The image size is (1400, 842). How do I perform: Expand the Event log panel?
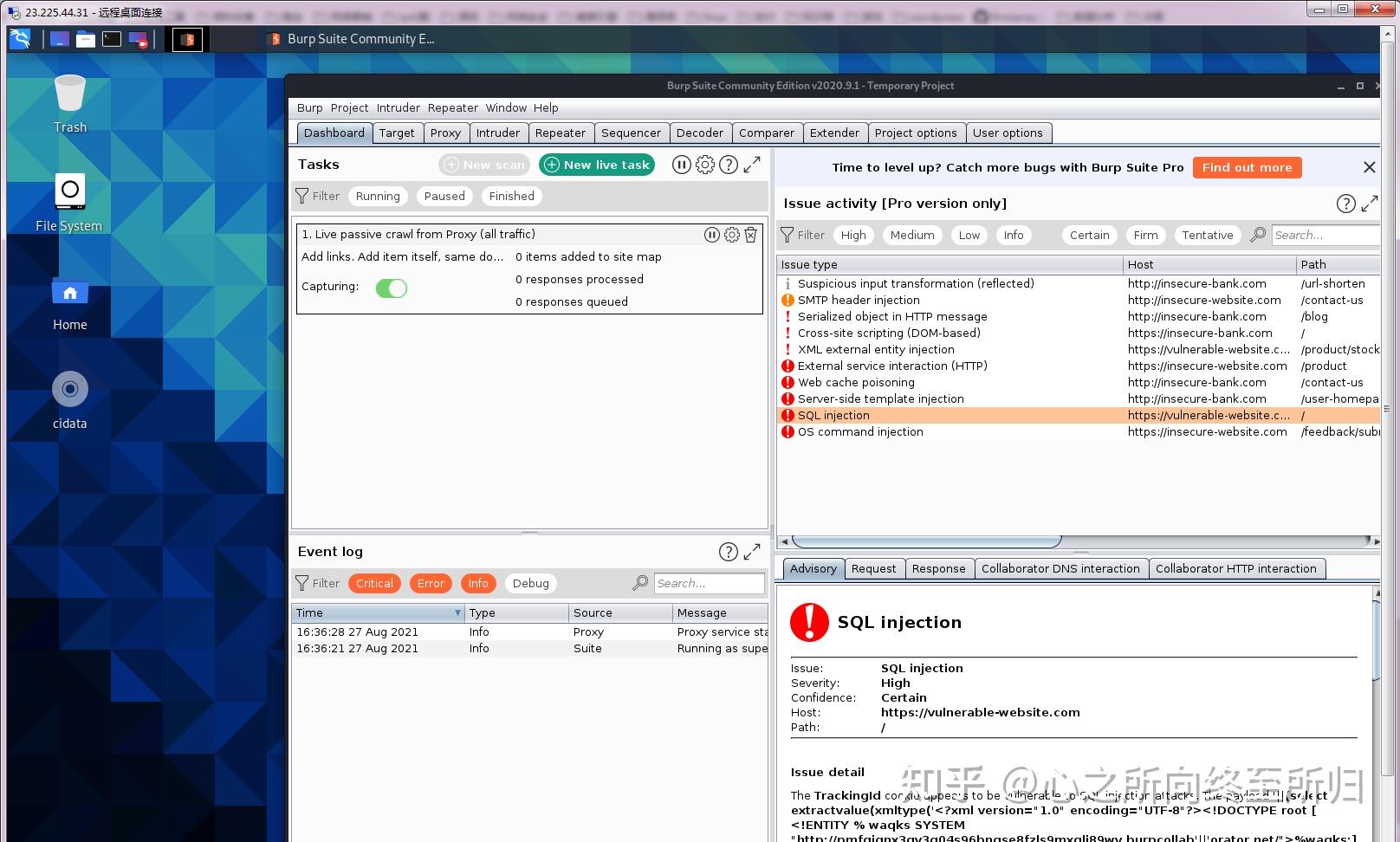[752, 551]
